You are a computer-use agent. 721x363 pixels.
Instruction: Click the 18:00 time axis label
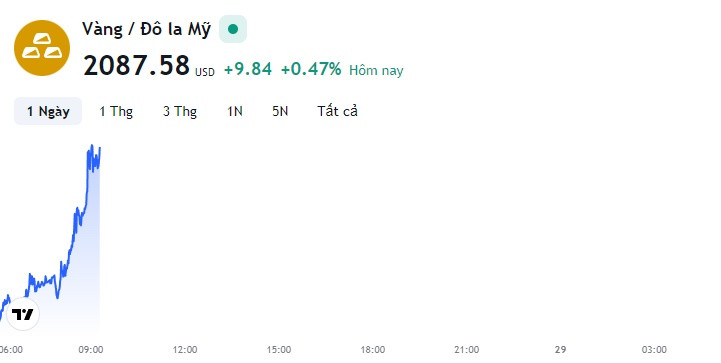point(372,350)
